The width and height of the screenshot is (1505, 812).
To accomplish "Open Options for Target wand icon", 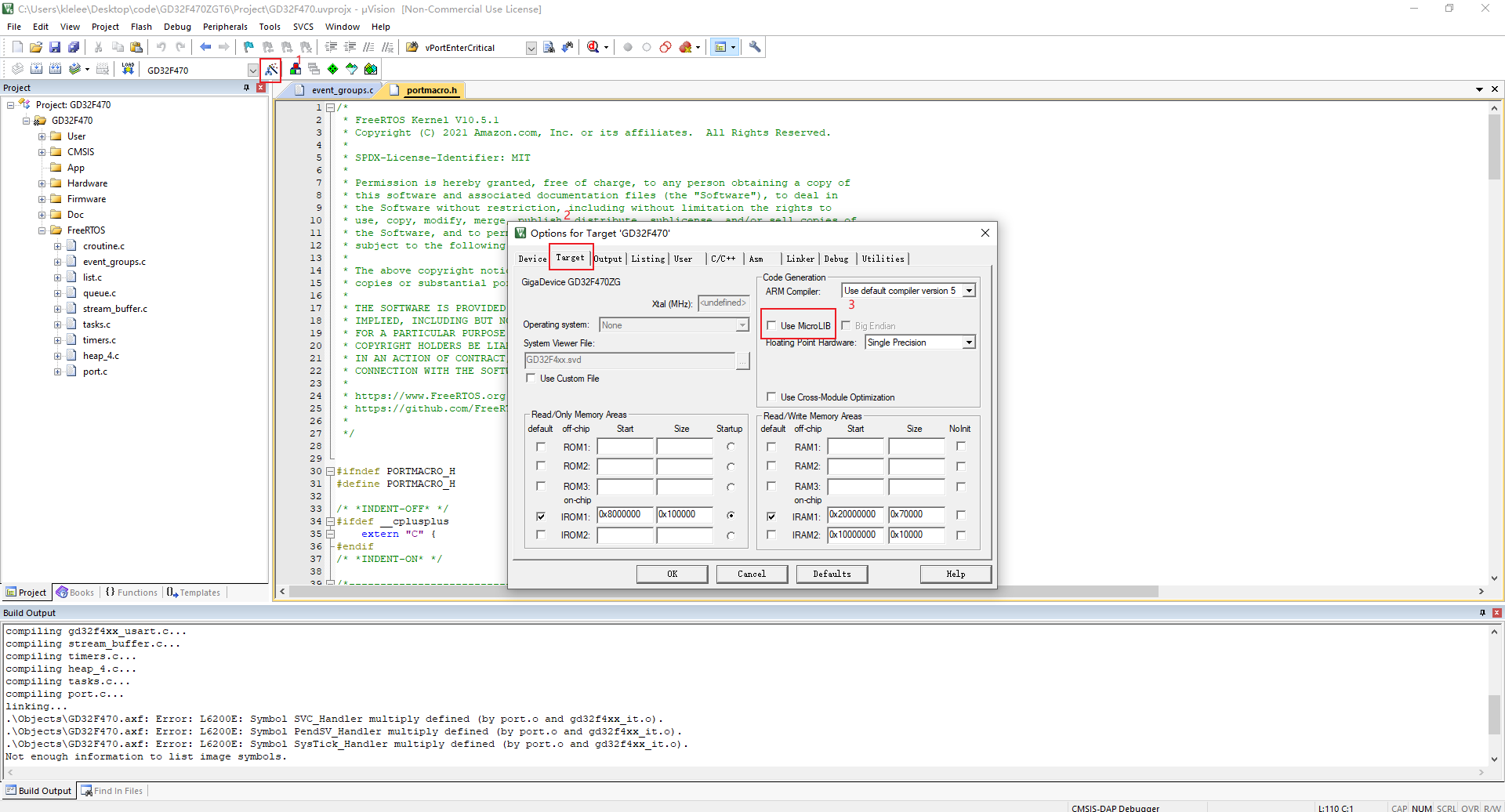I will 271,70.
